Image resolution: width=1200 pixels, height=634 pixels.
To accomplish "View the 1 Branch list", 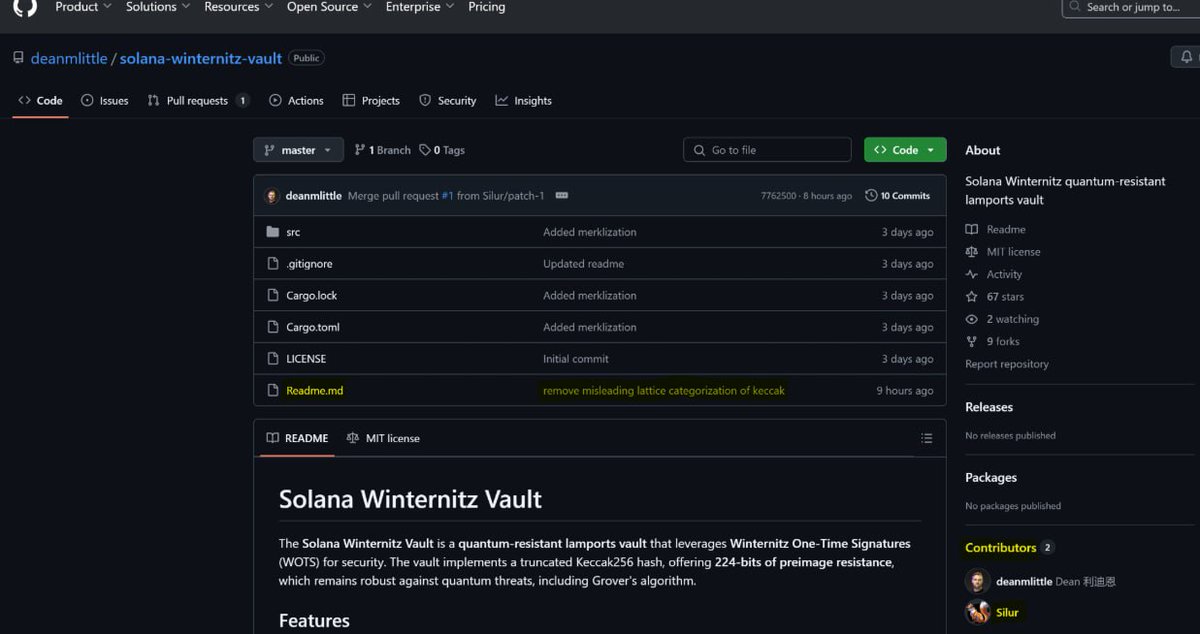I will (x=383, y=150).
